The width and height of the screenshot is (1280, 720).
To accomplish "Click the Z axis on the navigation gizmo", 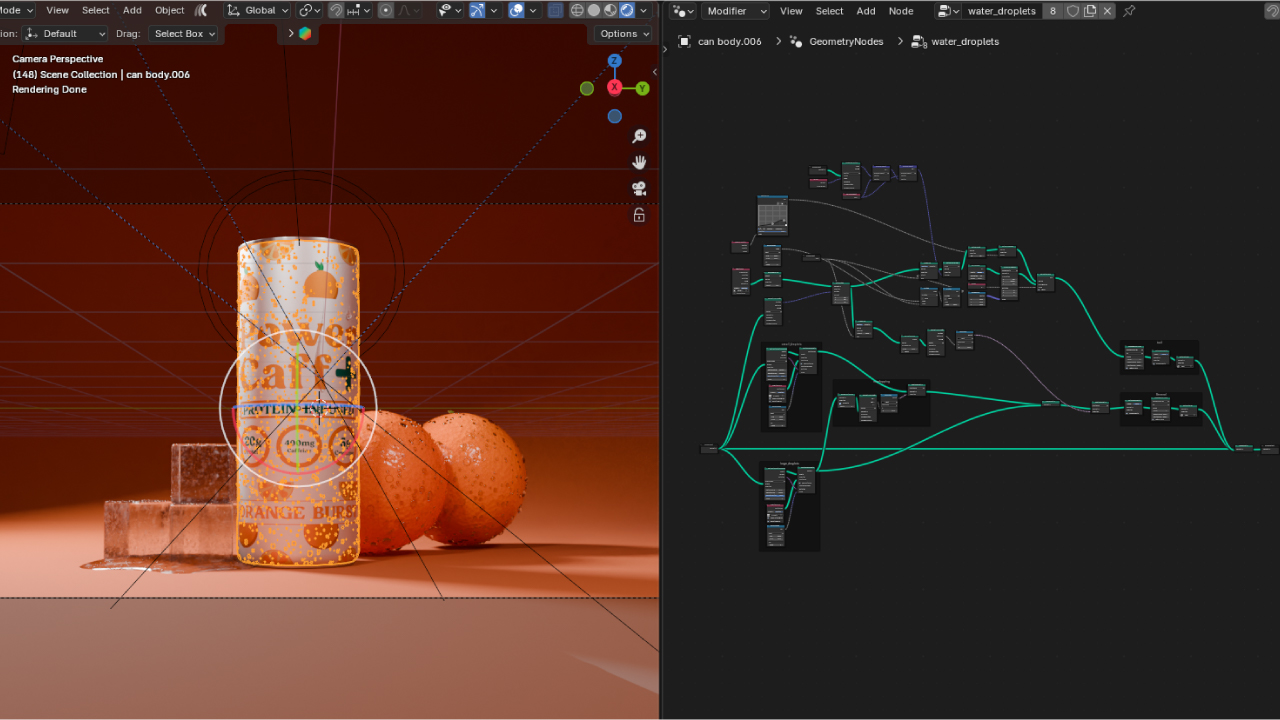I will pyautogui.click(x=614, y=61).
